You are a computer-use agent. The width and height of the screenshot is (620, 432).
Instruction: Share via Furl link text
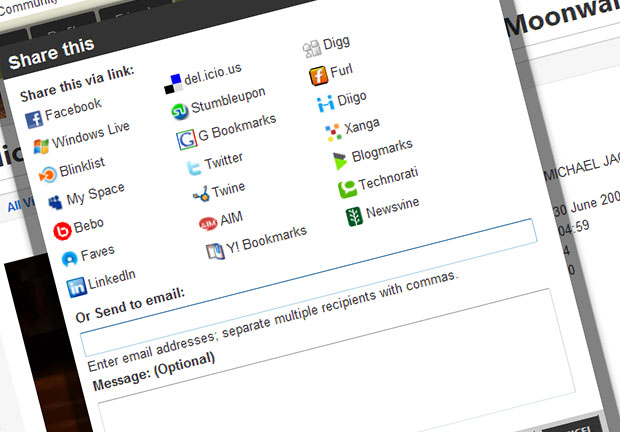341,71
